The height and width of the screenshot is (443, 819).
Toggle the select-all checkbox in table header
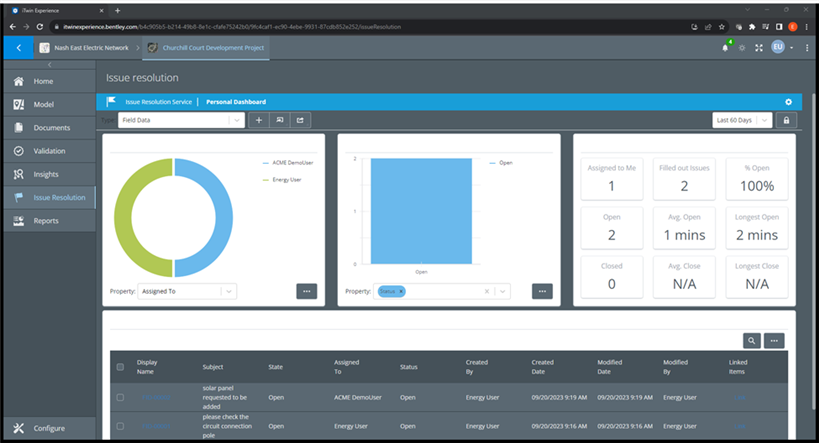point(120,367)
